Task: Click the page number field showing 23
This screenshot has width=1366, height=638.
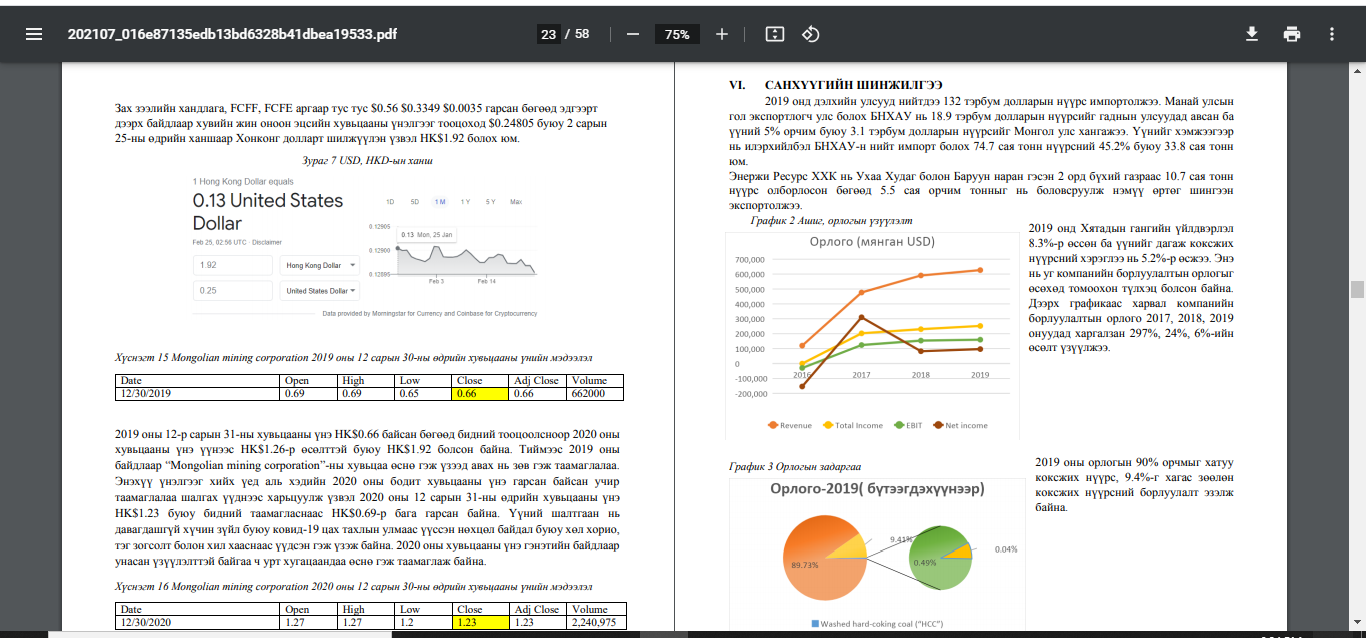Action: point(548,34)
